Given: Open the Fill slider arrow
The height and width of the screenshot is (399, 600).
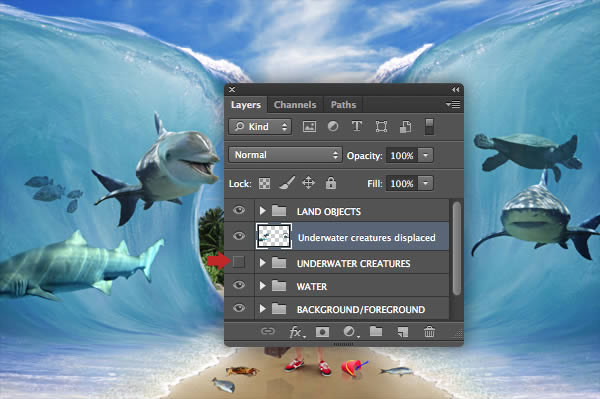Looking at the screenshot, I should coord(426,184).
